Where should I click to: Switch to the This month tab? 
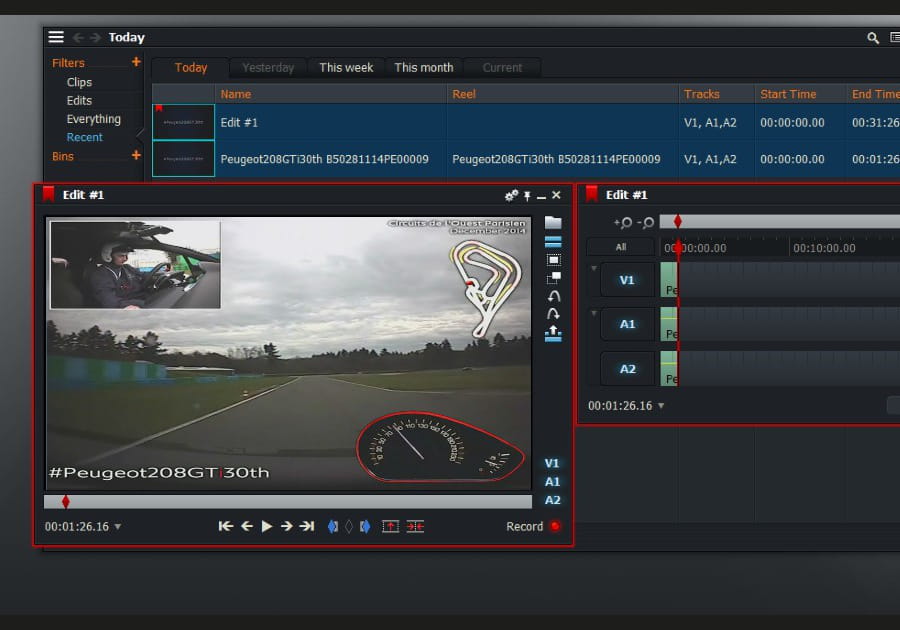point(424,68)
